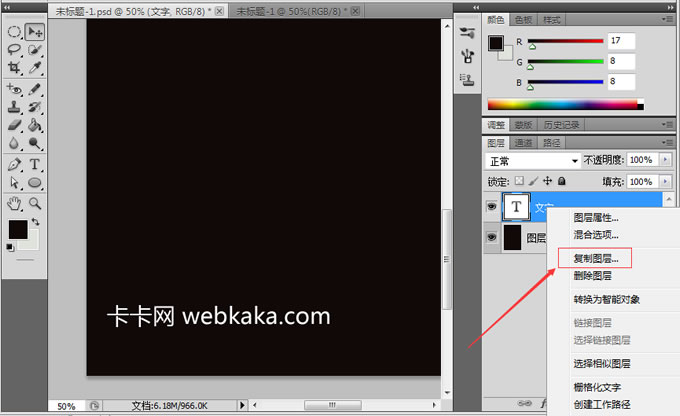Open the brushes-in-cup icon in the collapsed dock
This screenshot has height=416, width=680.
coord(467,56)
